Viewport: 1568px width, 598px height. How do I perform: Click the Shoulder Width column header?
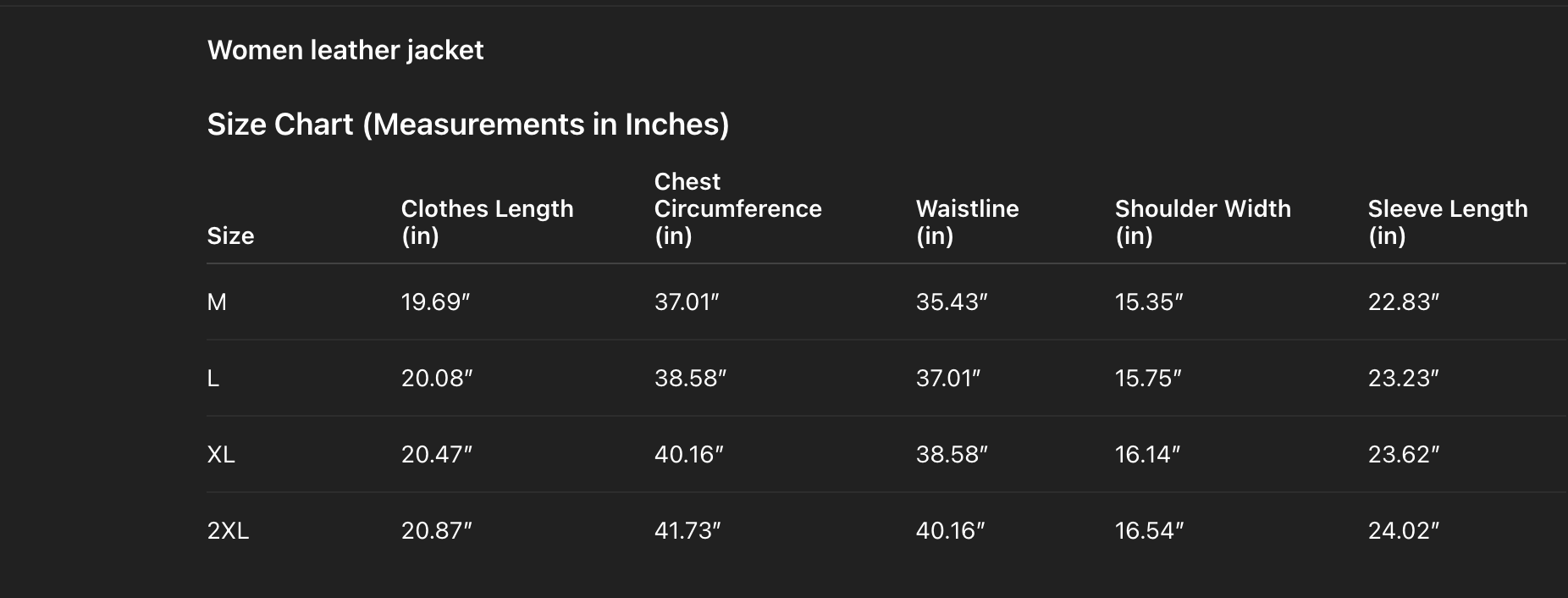coord(1202,222)
